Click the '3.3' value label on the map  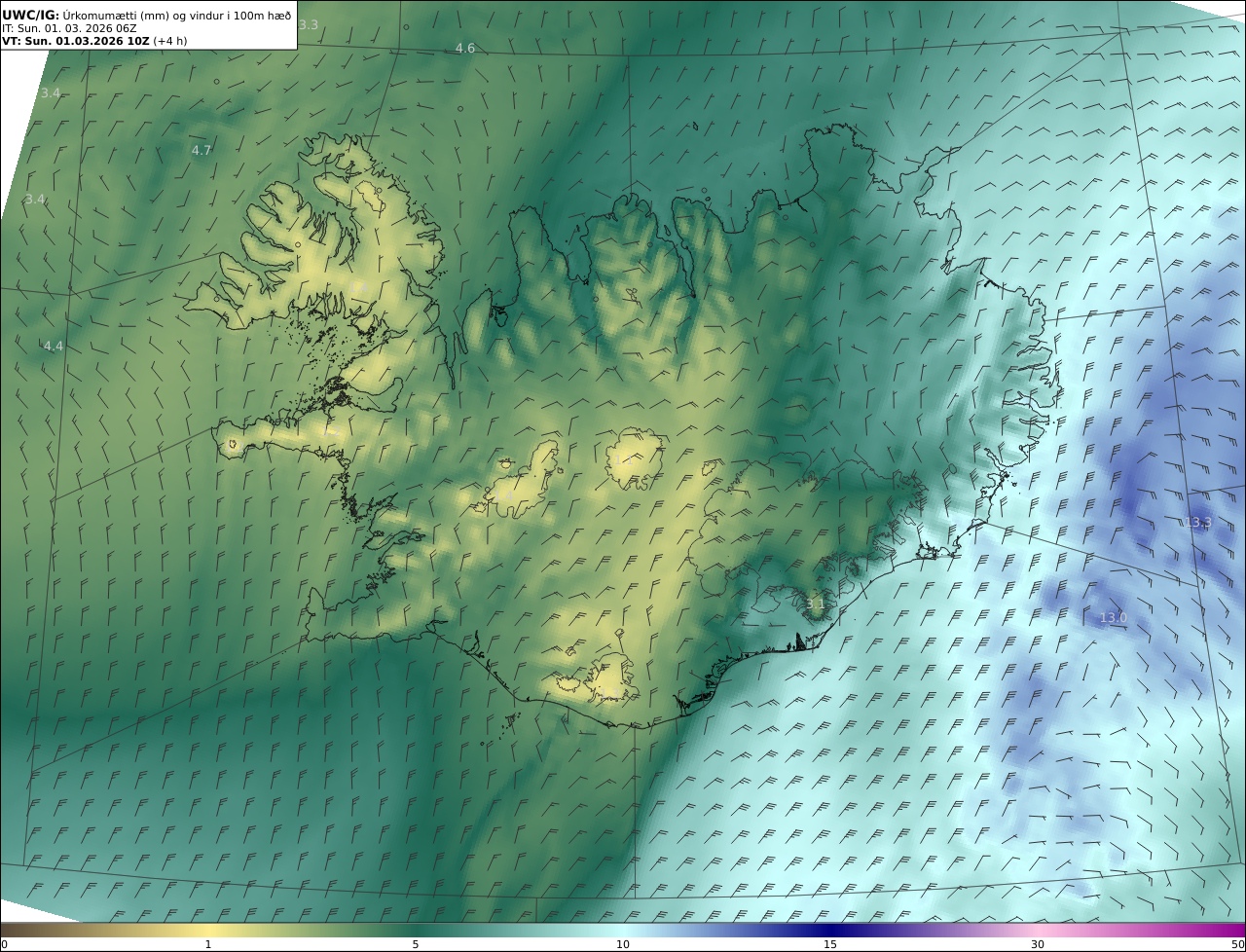[308, 24]
